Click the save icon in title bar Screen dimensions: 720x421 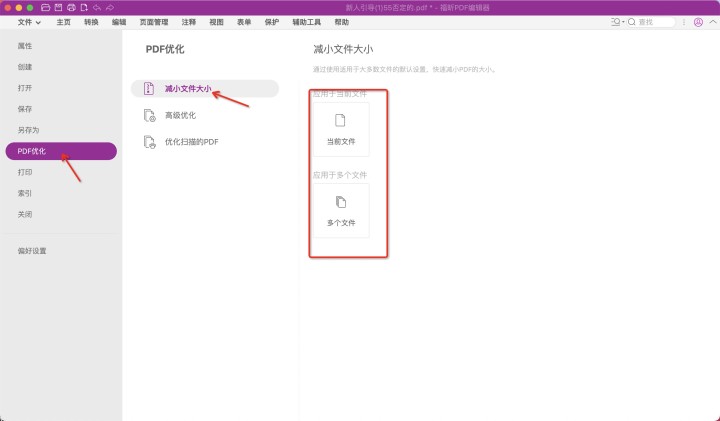point(58,7)
